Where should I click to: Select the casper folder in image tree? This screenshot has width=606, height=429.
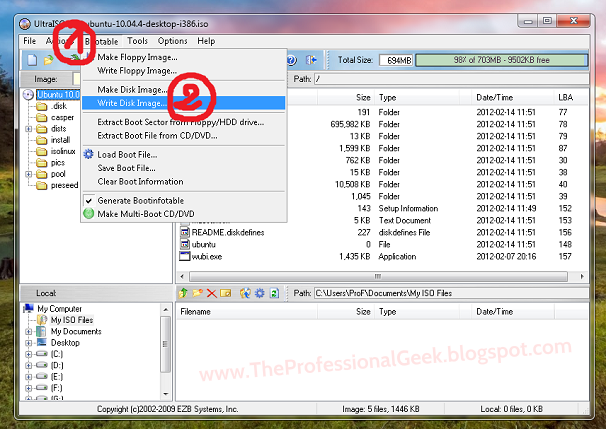[62, 117]
